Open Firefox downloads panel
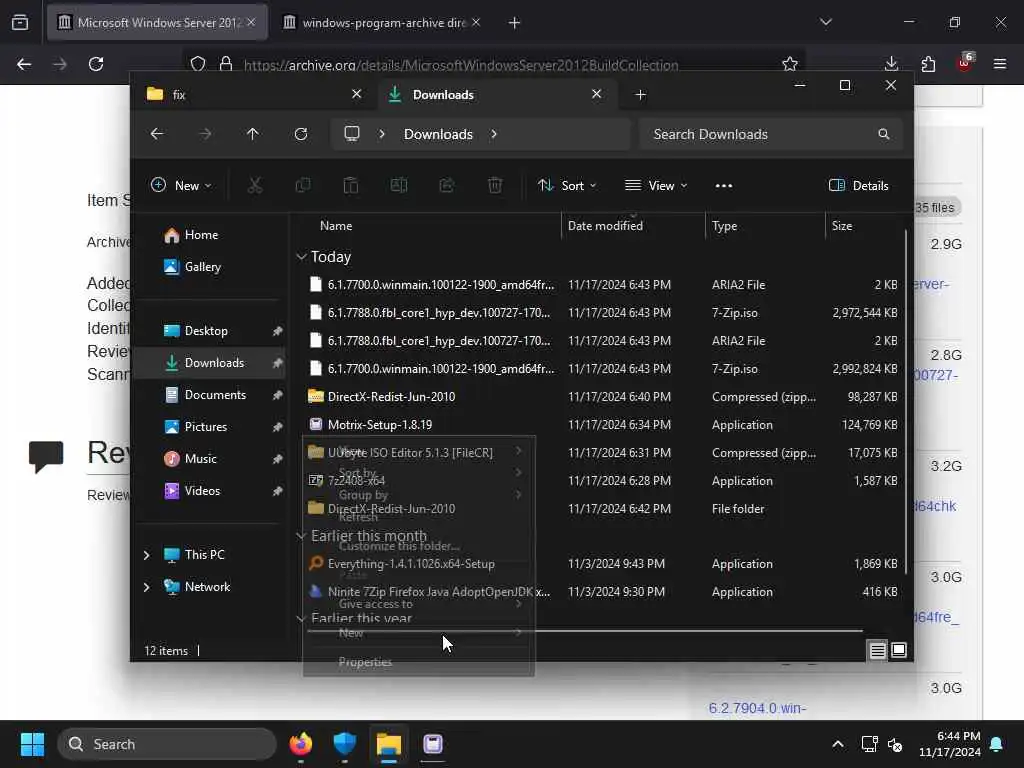The image size is (1024, 768). pos(891,64)
